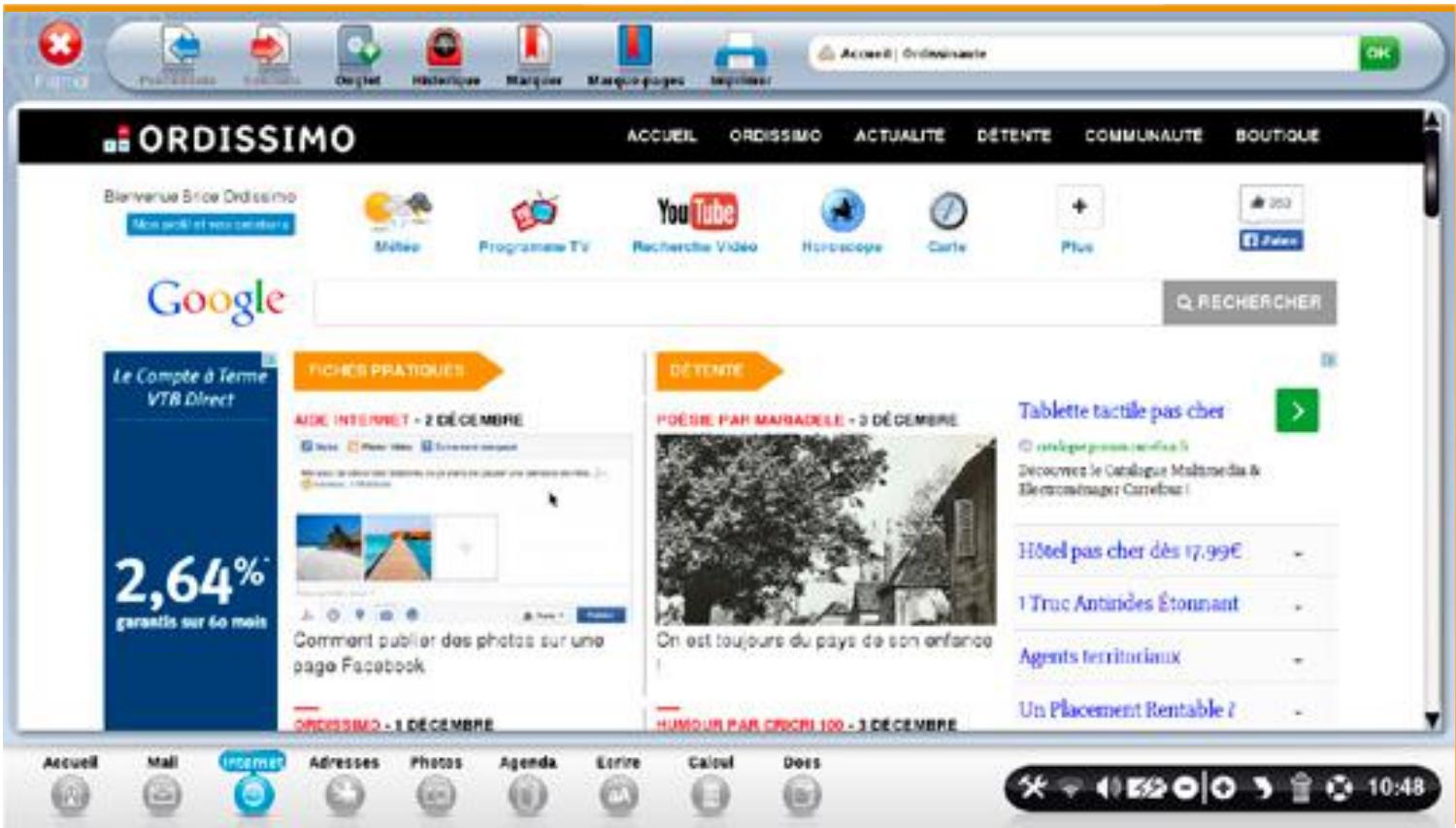
Task: Open the Photos app in the dock
Action: click(436, 784)
